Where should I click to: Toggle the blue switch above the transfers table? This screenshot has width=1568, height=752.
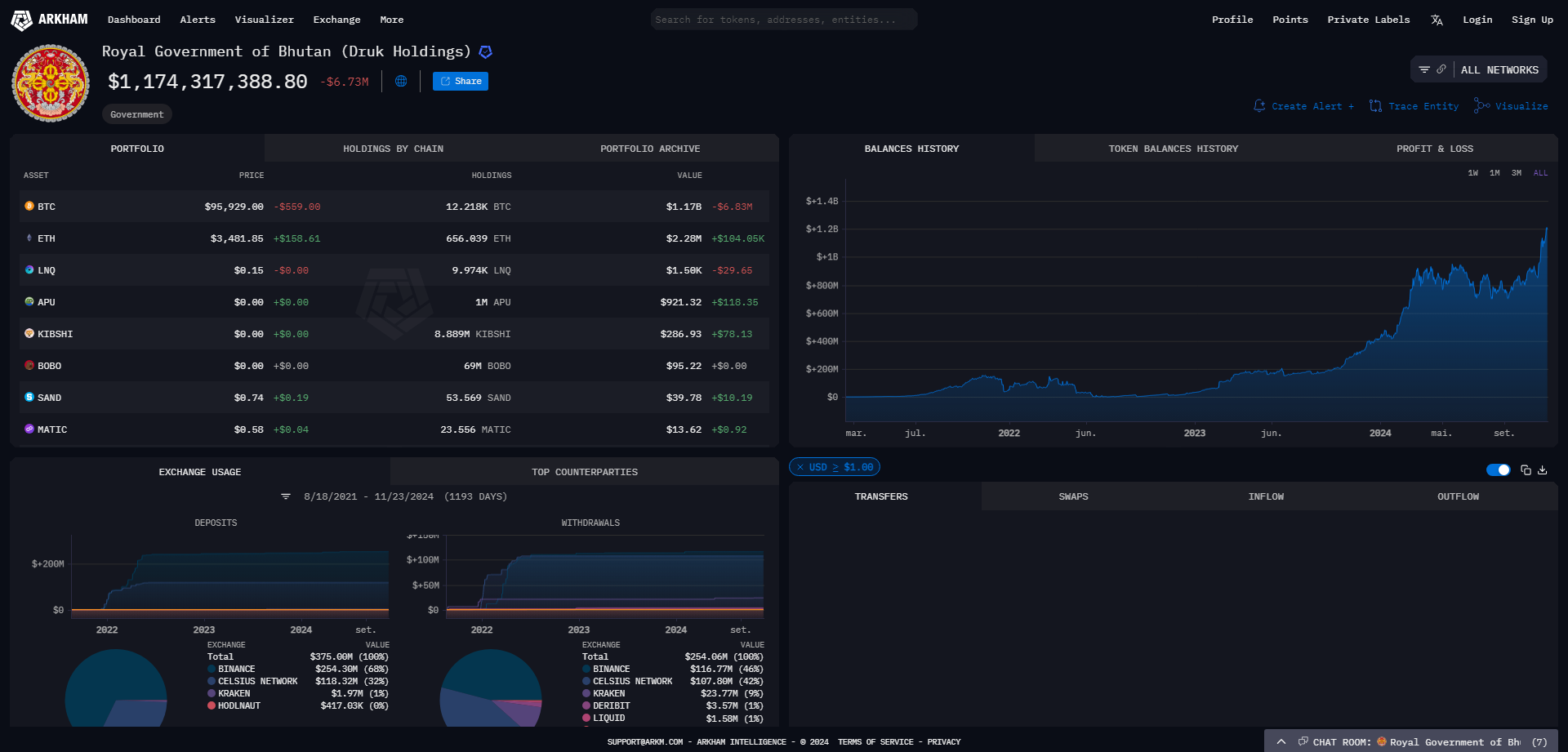(1498, 470)
